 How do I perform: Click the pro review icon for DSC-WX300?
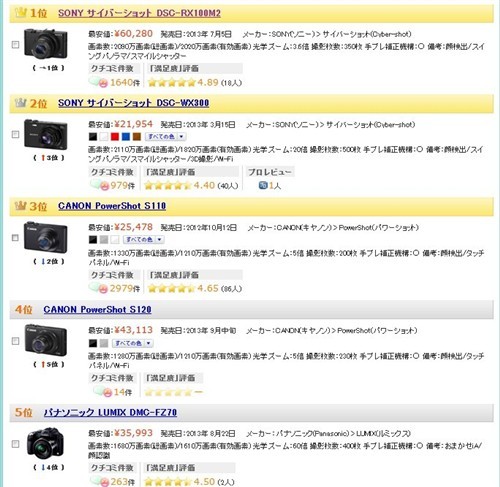[x=263, y=185]
